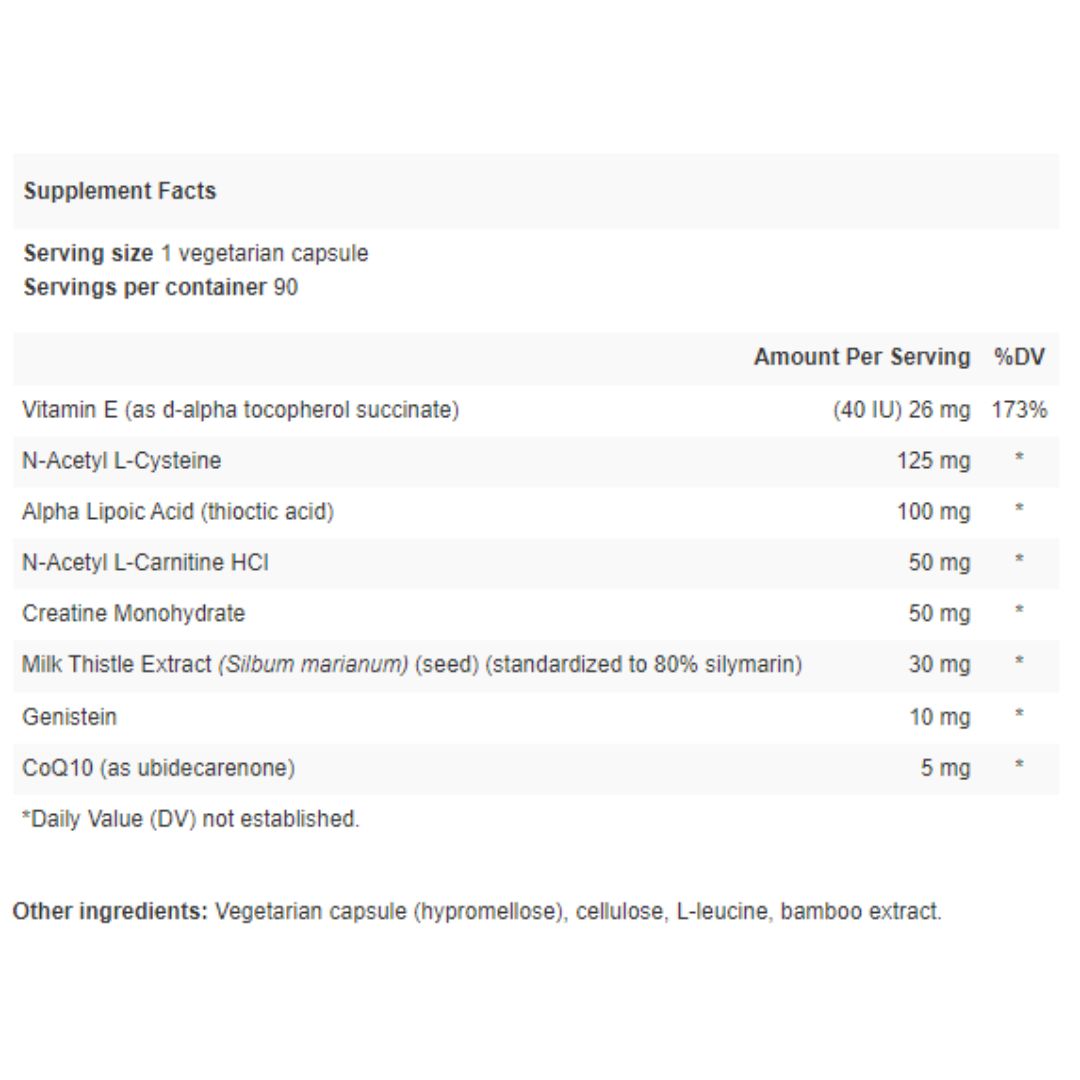This screenshot has width=1080, height=1080.
Task: Click the %DV column header
Action: pyautogui.click(x=1019, y=357)
